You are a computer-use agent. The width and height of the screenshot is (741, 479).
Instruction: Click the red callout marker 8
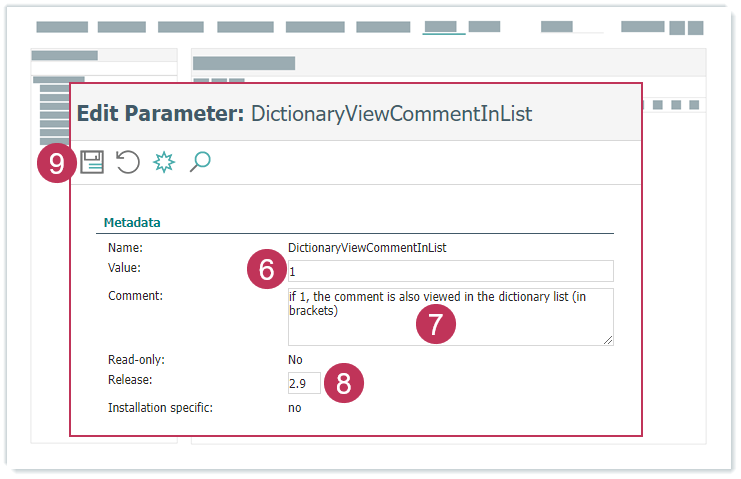coord(344,384)
